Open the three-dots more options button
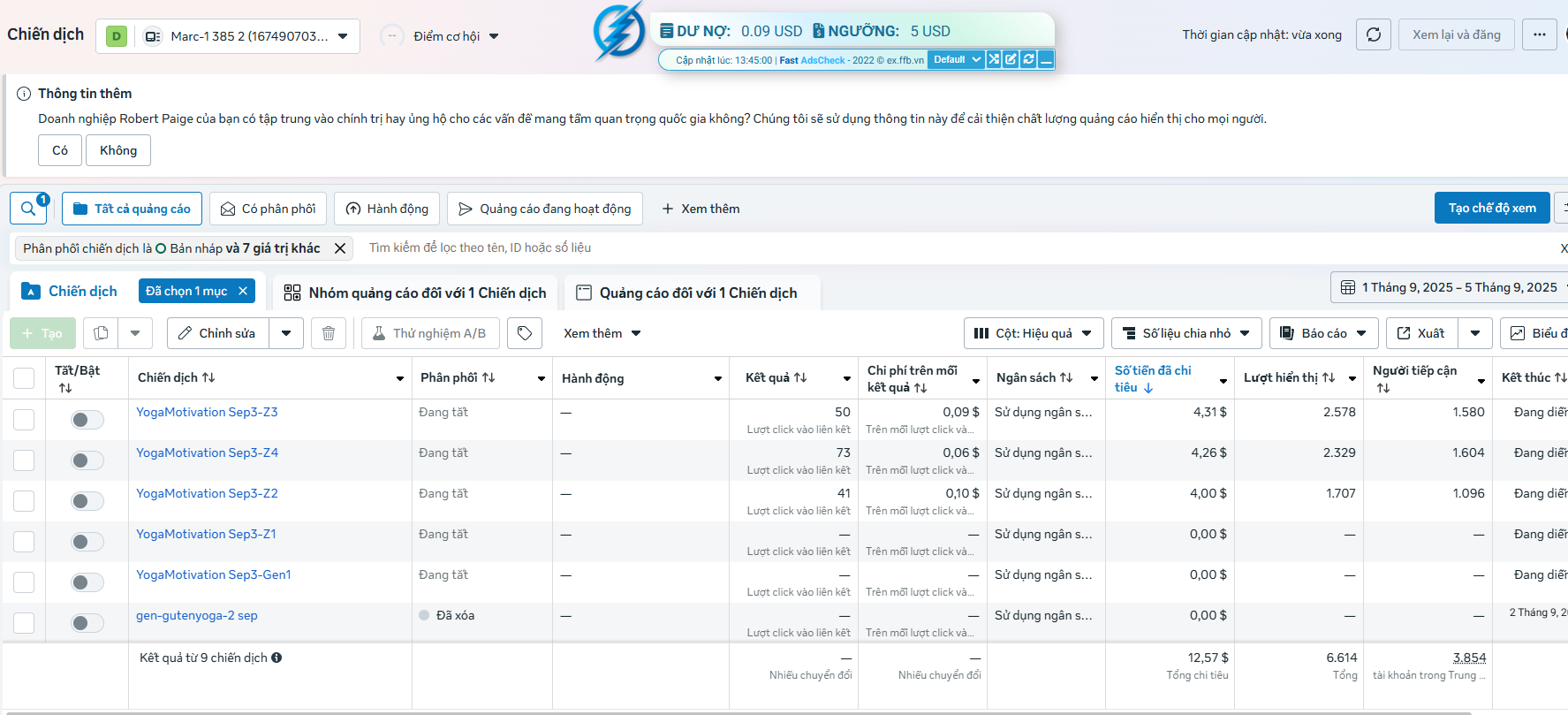This screenshot has width=1568, height=715. click(x=1540, y=34)
